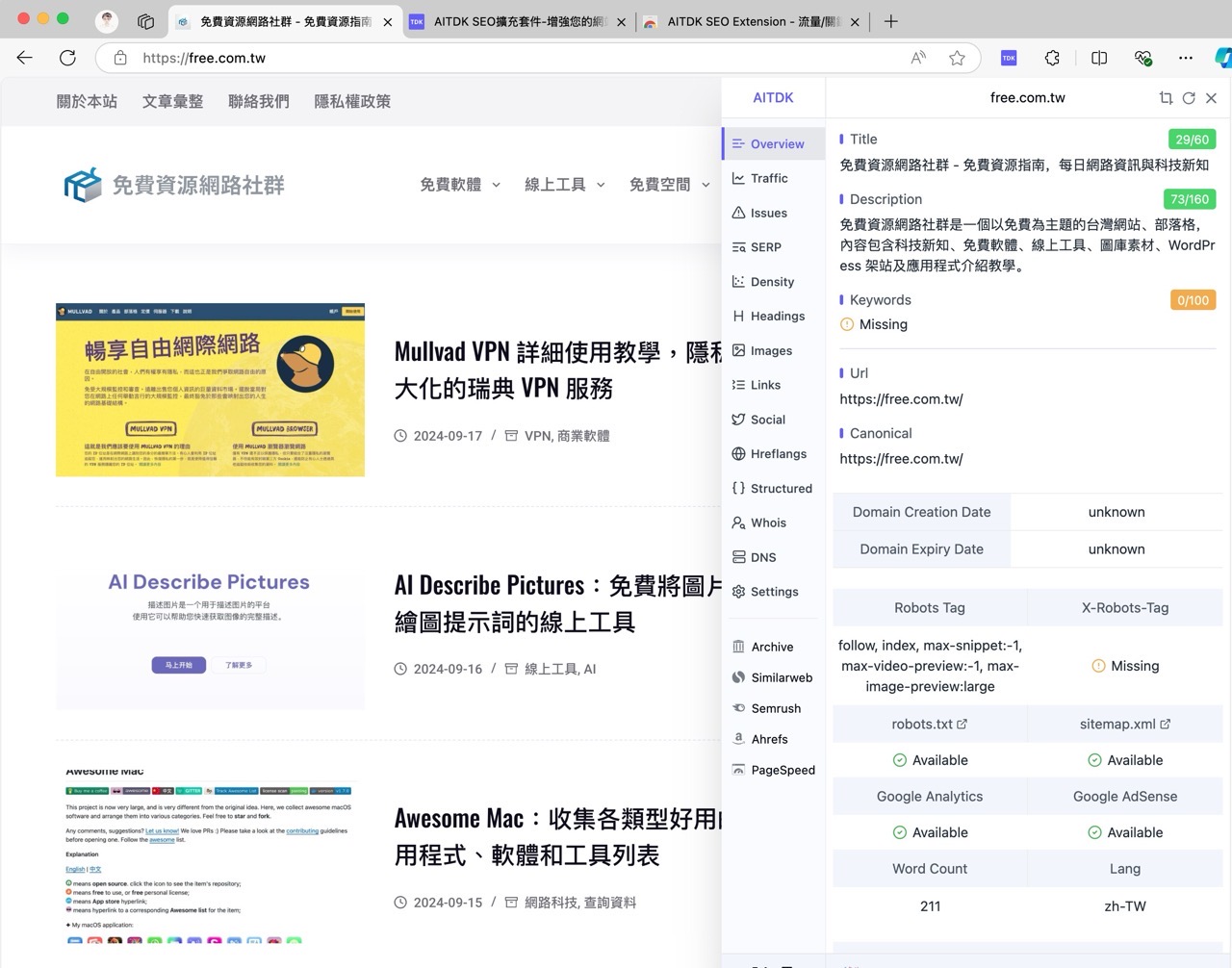Click the Structured braces icon
This screenshot has height=968, width=1232.
point(738,488)
